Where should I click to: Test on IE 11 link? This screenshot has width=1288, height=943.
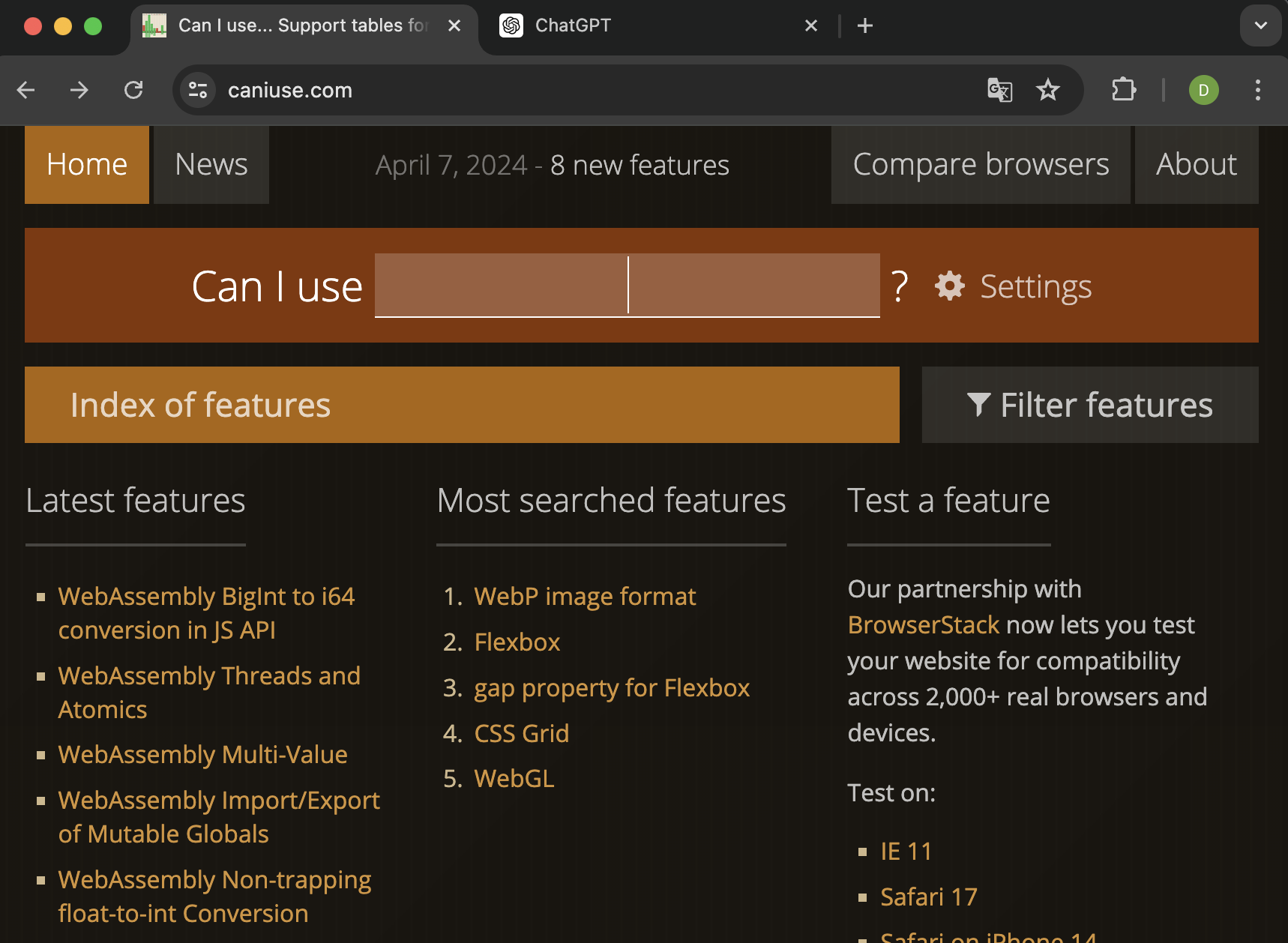[906, 852]
